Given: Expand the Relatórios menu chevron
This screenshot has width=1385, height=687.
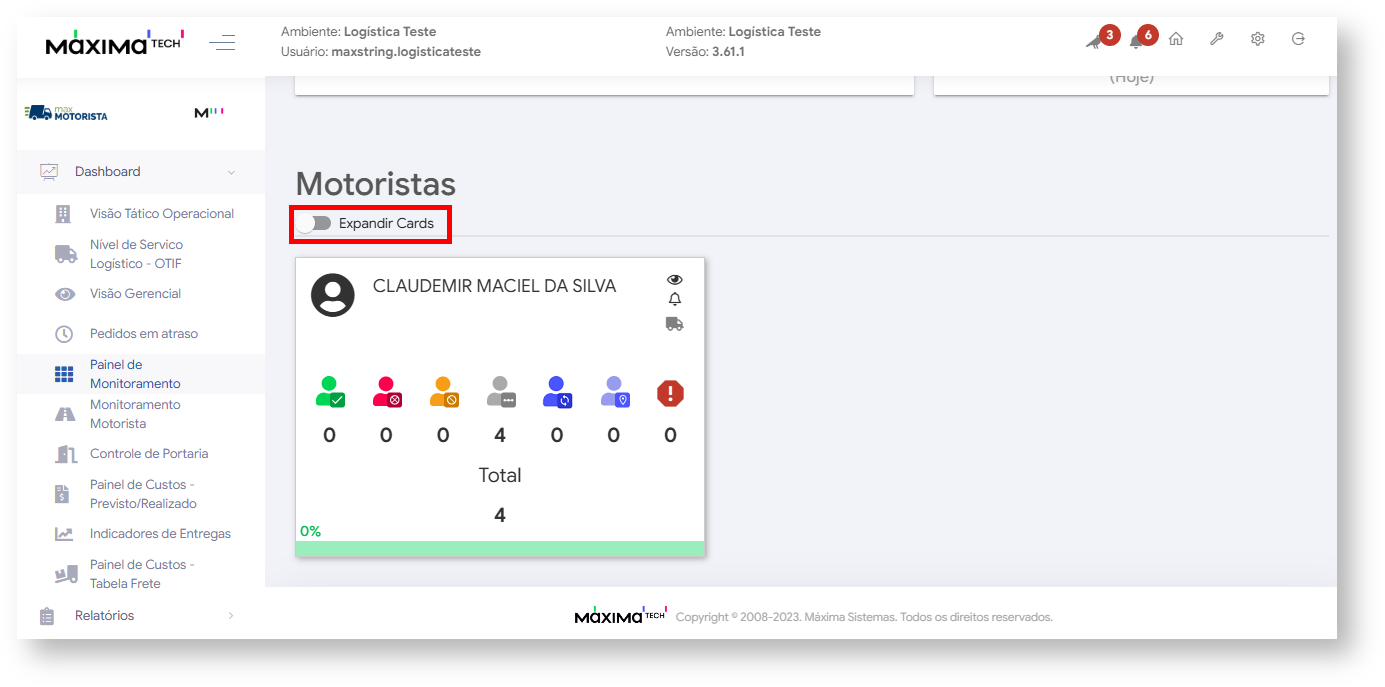Looking at the screenshot, I should 231,616.
